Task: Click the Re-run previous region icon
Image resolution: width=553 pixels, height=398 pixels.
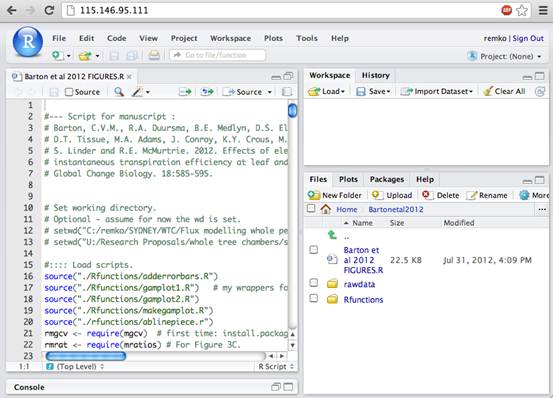Action: pyautogui.click(x=207, y=92)
